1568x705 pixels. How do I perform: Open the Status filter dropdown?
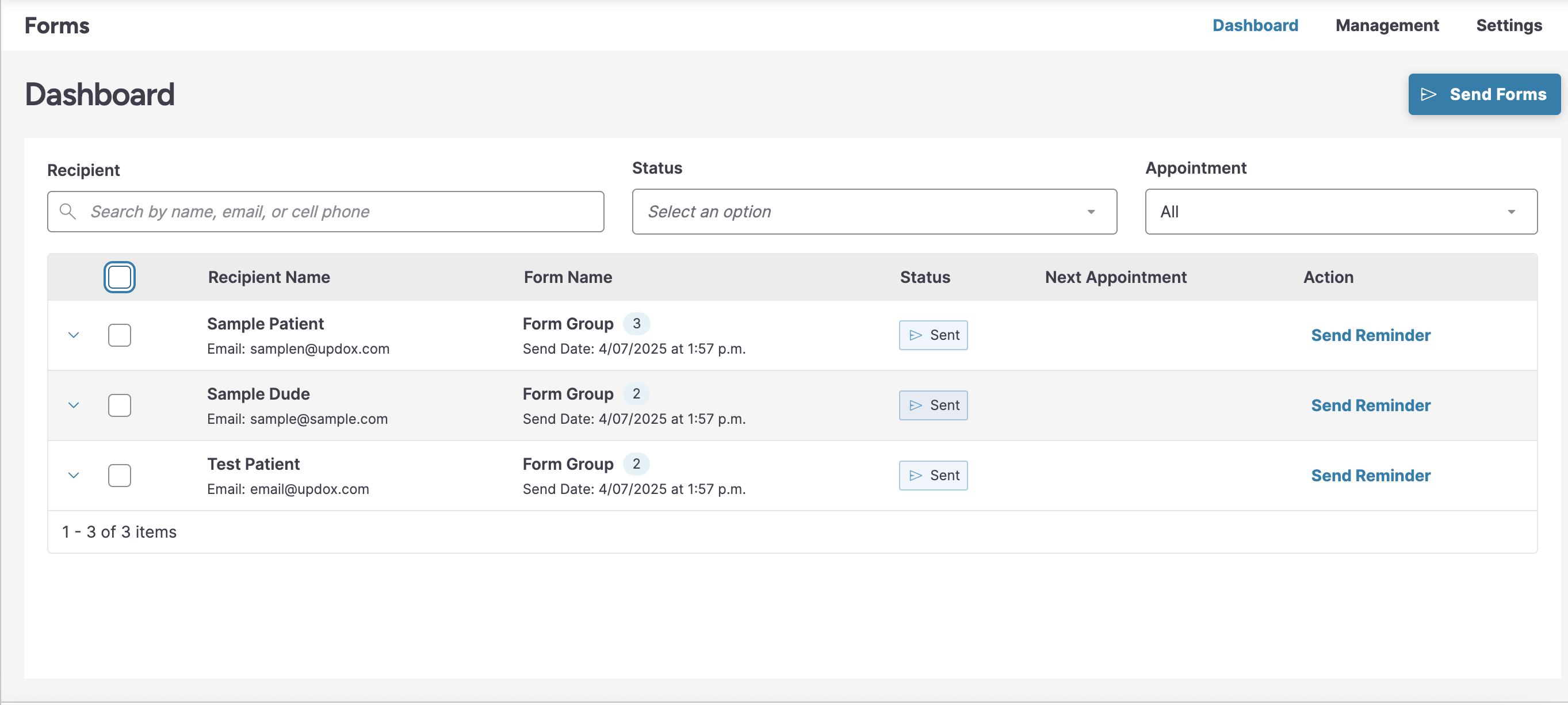pyautogui.click(x=874, y=211)
